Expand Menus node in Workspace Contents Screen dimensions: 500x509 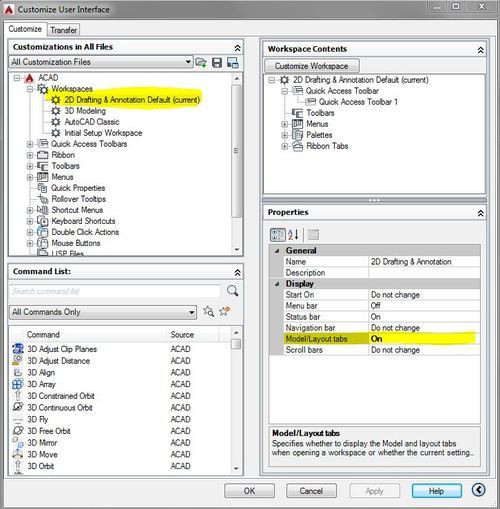[284, 124]
